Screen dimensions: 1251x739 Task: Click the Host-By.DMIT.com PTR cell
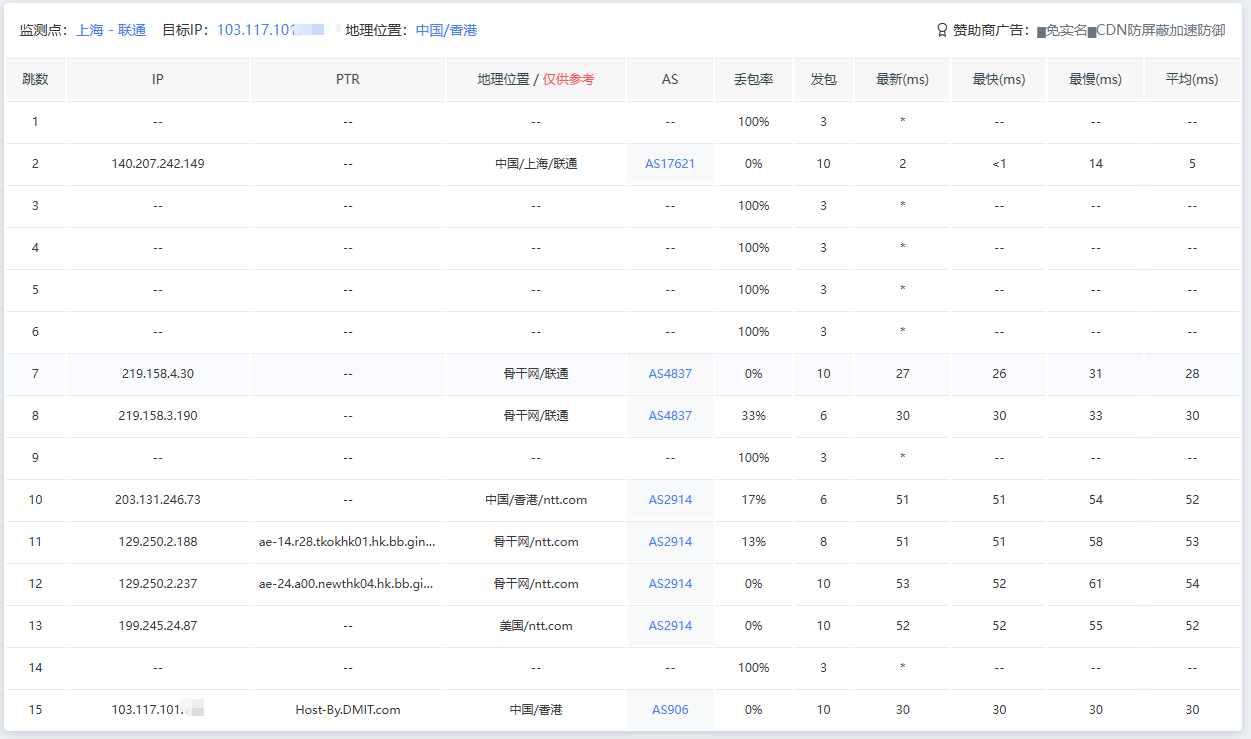[348, 710]
